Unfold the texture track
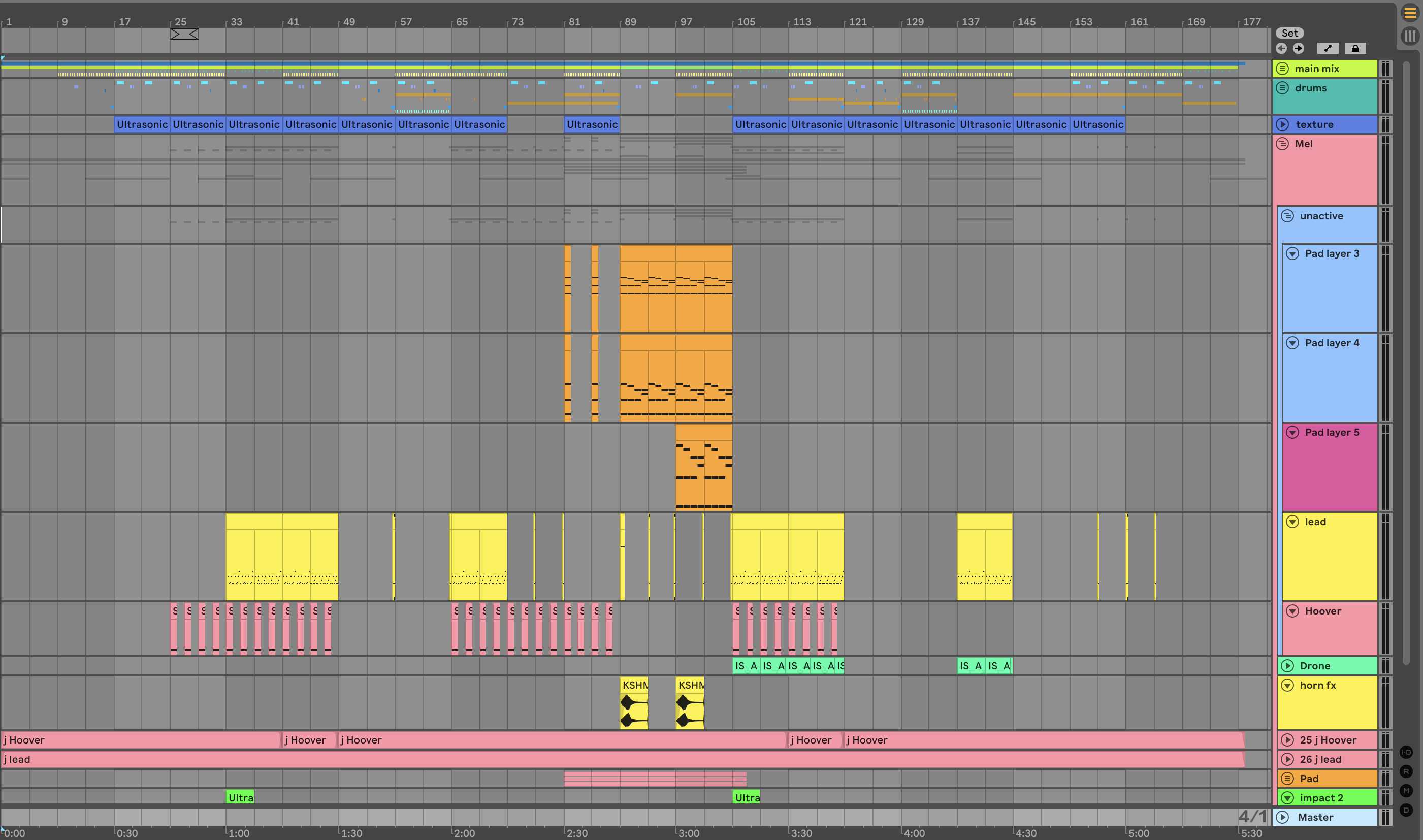This screenshot has height=840, width=1423. [1283, 124]
